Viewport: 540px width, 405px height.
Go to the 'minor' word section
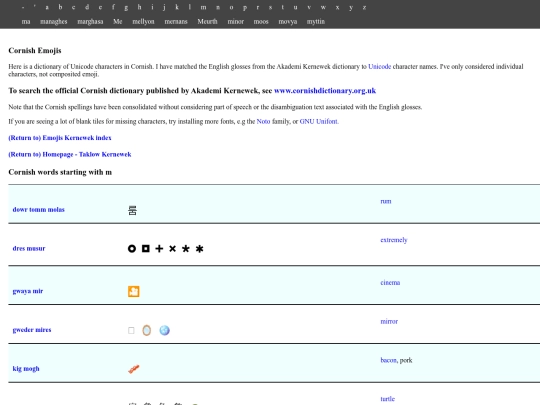pos(236,21)
